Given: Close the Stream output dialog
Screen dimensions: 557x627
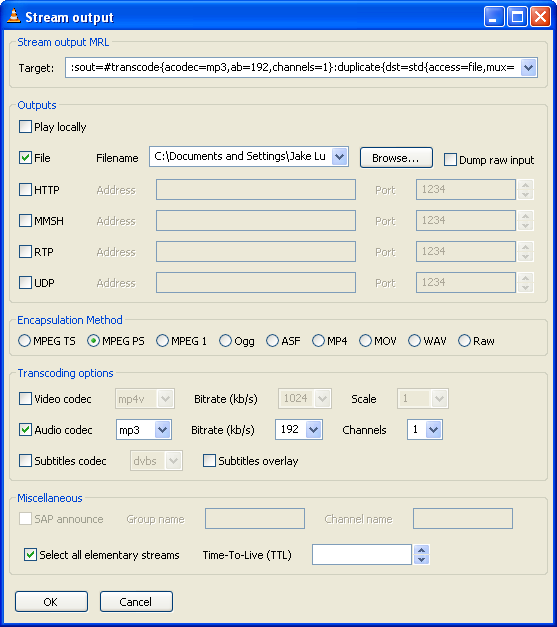Looking at the screenshot, I should point(540,17).
